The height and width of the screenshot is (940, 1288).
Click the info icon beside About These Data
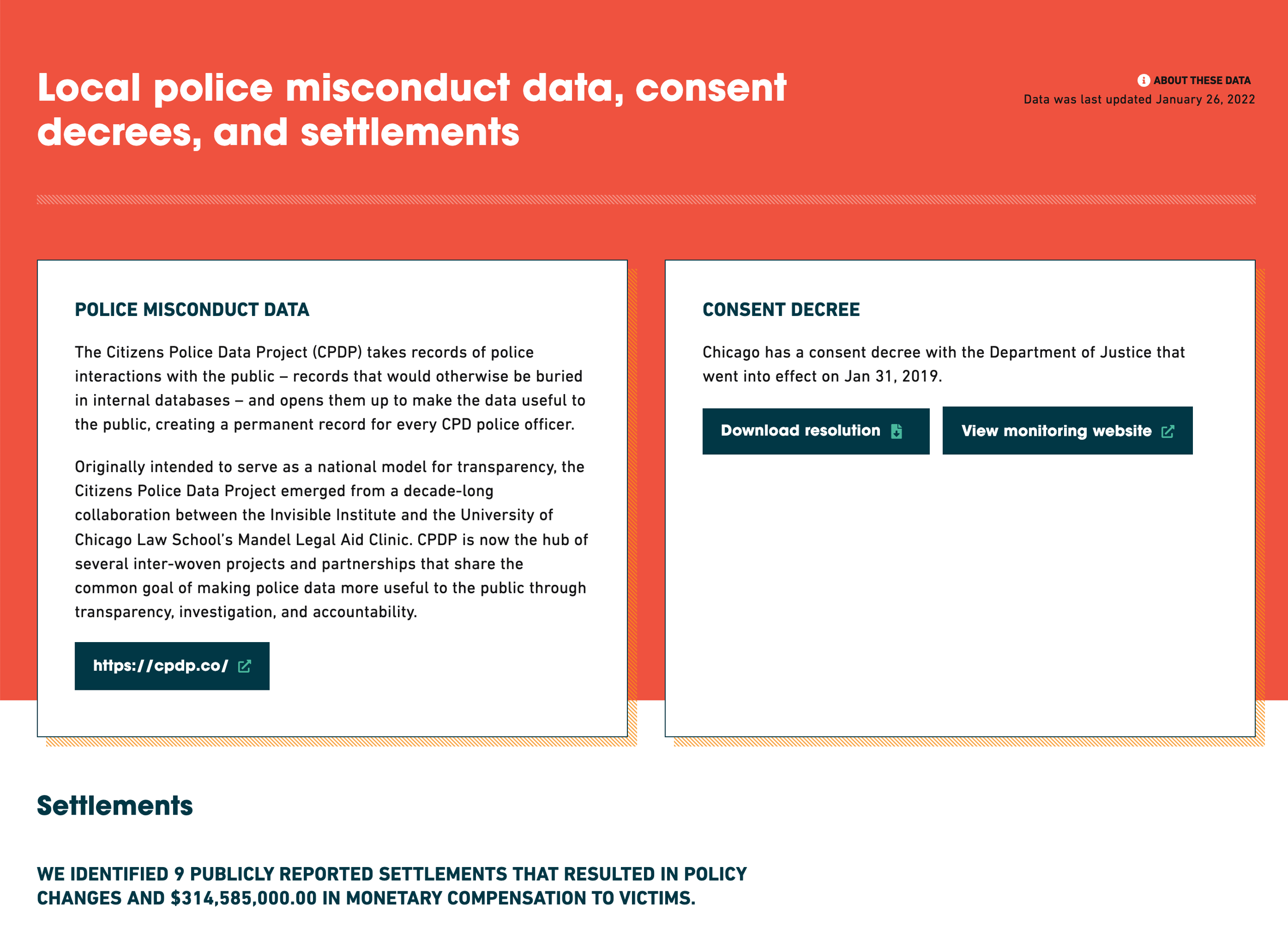click(x=1143, y=81)
